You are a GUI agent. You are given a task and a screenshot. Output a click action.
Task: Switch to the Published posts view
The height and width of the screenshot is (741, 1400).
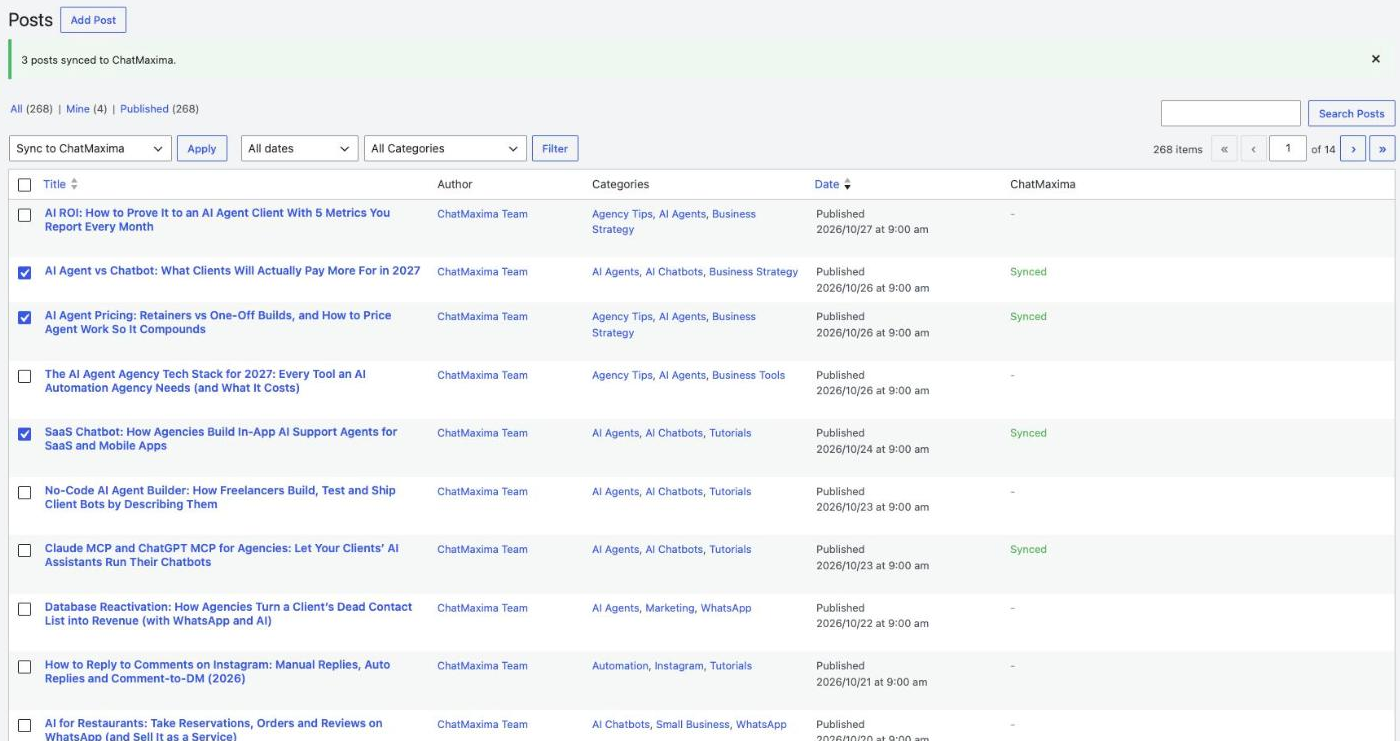click(144, 109)
